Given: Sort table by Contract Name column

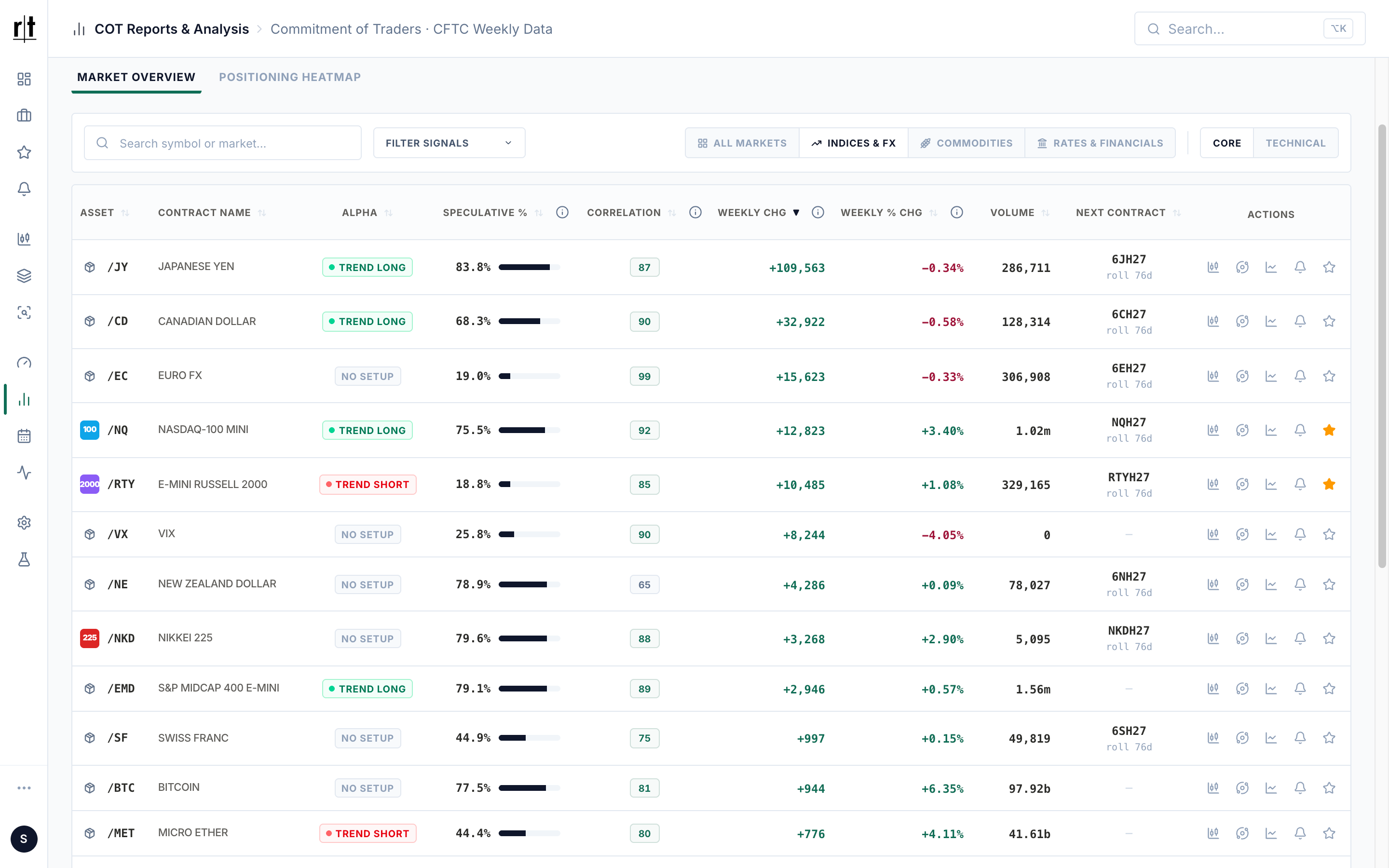Looking at the screenshot, I should 212,212.
